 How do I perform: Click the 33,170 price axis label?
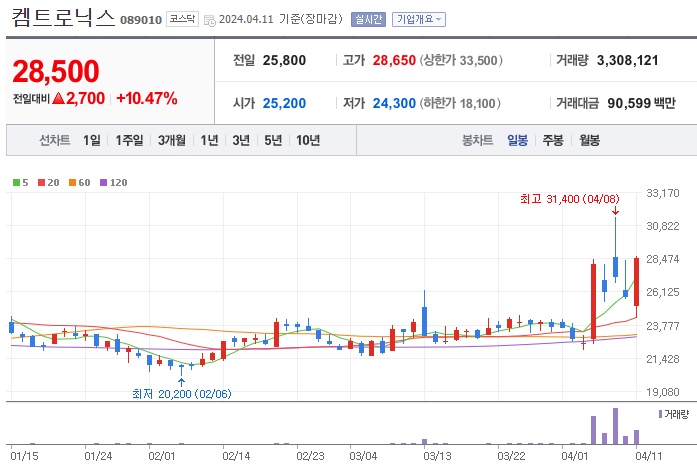(x=663, y=193)
